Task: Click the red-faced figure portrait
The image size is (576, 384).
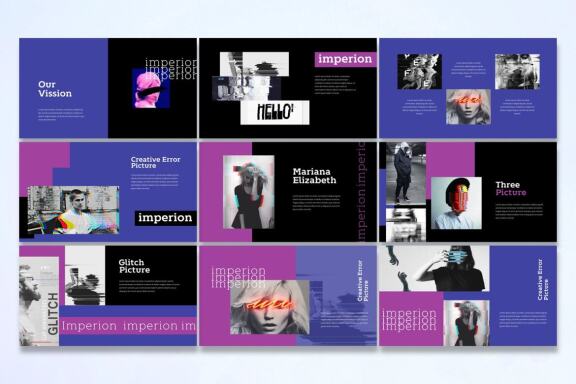Action: pos(456,203)
